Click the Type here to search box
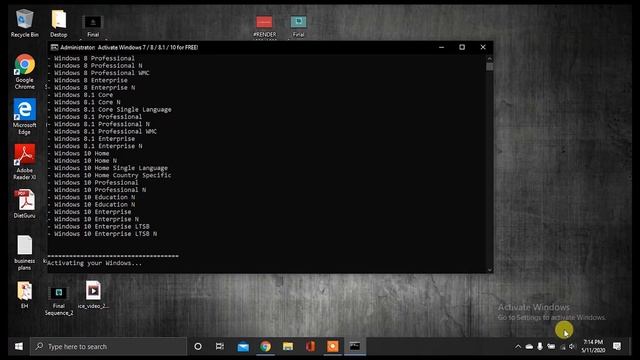This screenshot has height=360, width=640. click(x=108, y=347)
